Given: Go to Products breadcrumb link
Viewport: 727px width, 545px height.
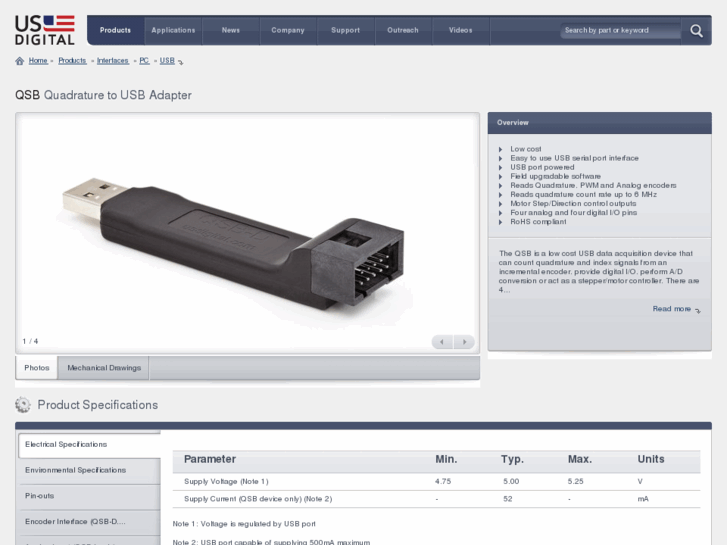Looking at the screenshot, I should point(72,61).
